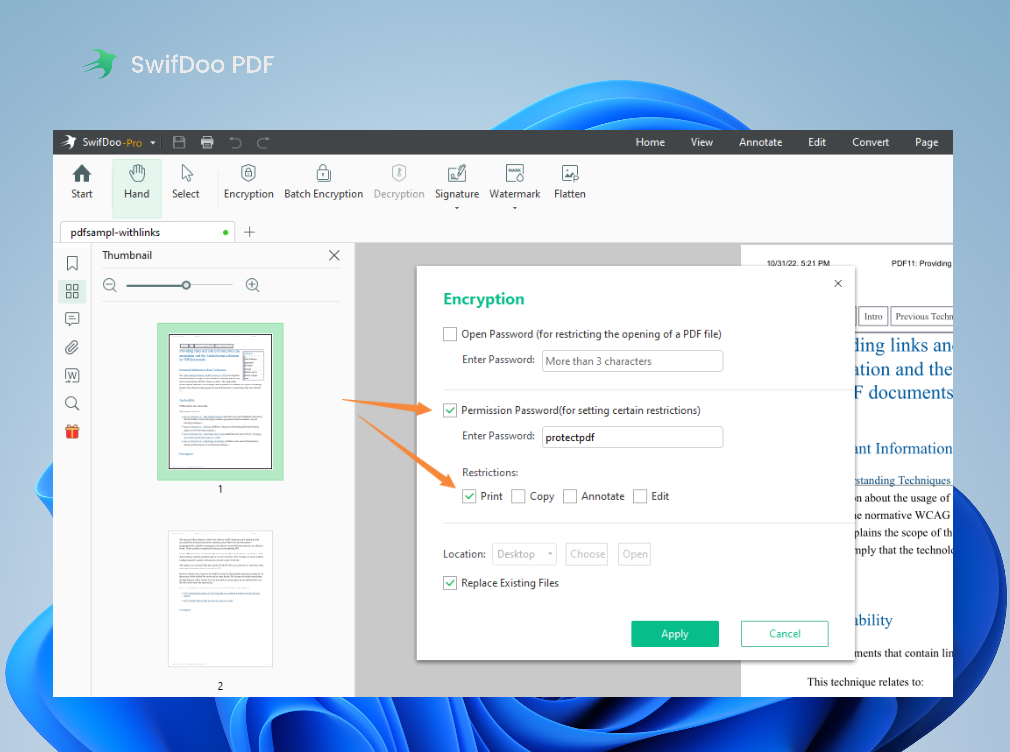The image size is (1010, 752).
Task: Click the Permission Password field with protectpdf
Action: pos(632,437)
